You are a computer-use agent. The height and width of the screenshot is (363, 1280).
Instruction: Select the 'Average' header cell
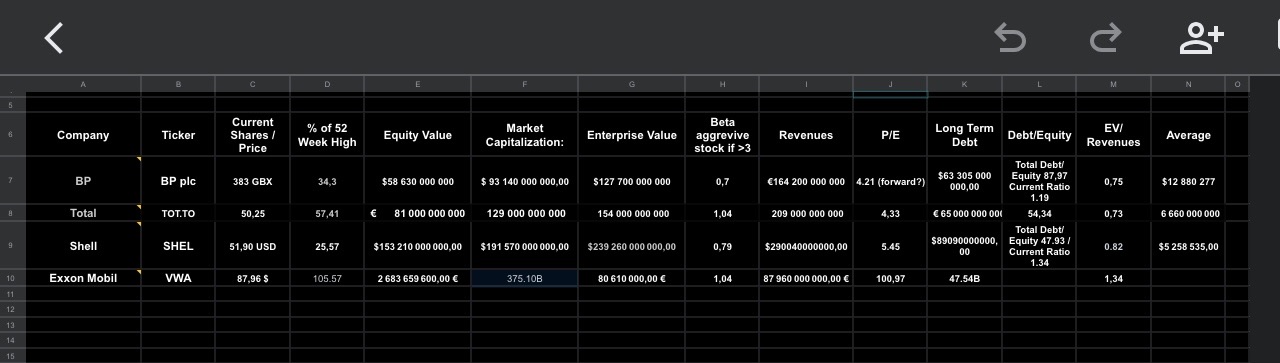click(x=1188, y=135)
